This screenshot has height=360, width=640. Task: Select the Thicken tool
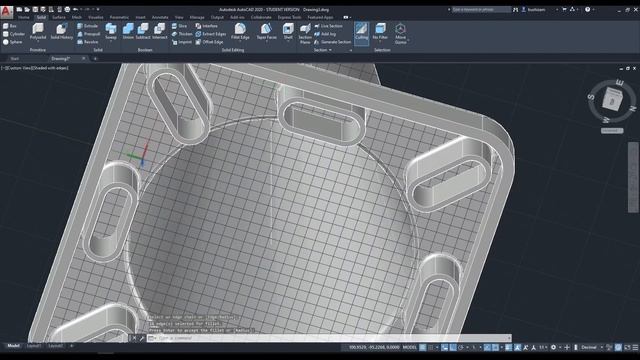pos(182,34)
